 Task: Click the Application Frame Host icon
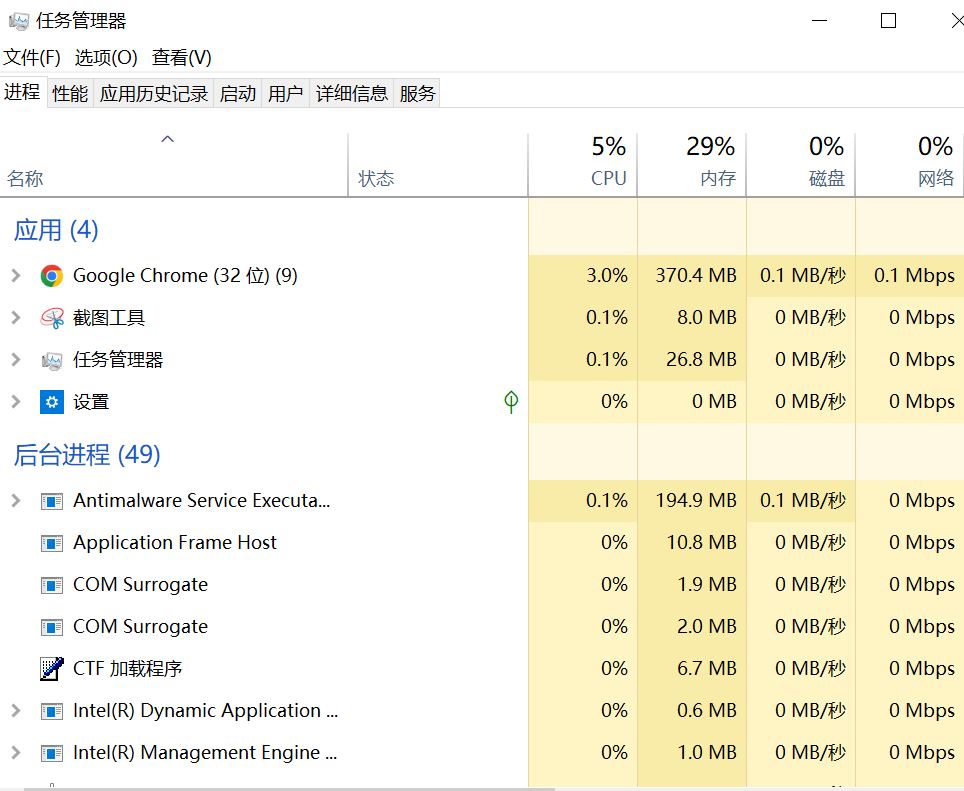coord(52,543)
